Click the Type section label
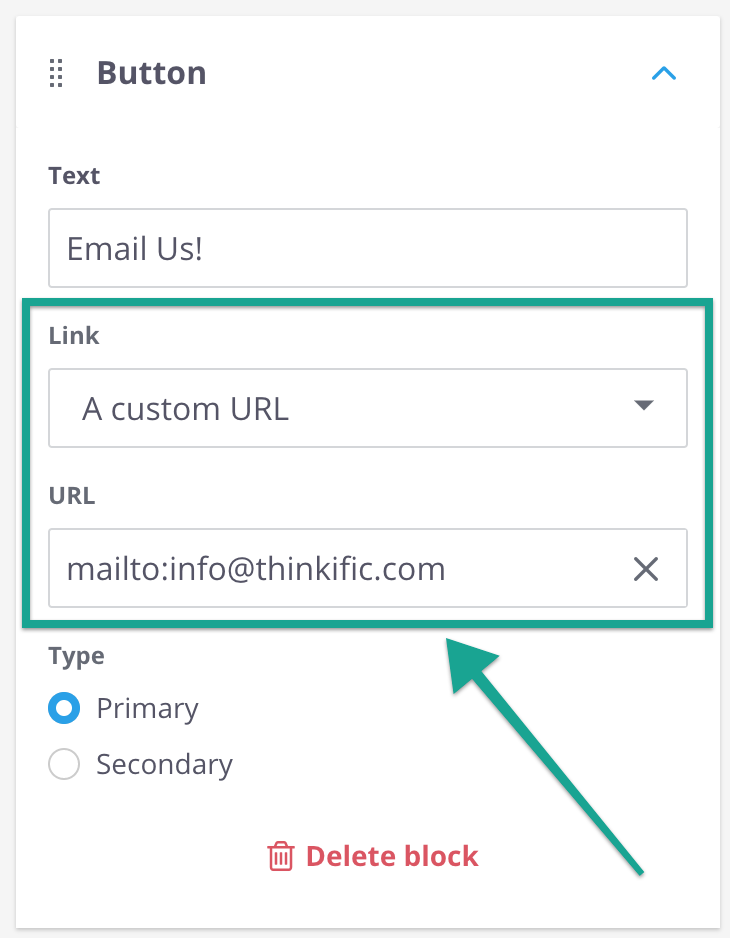 [77, 656]
